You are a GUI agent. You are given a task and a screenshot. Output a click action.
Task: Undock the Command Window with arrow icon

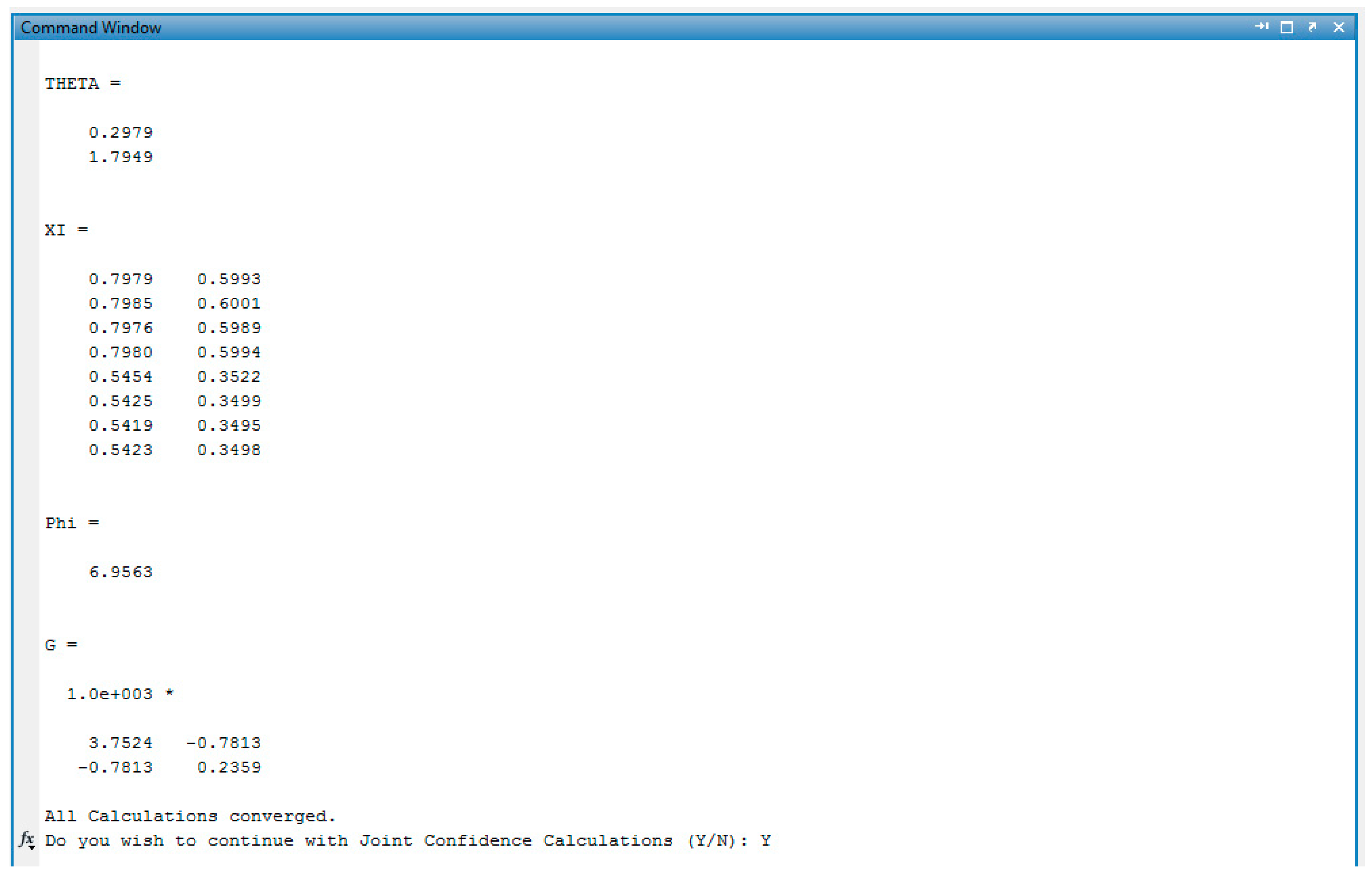[x=1313, y=27]
